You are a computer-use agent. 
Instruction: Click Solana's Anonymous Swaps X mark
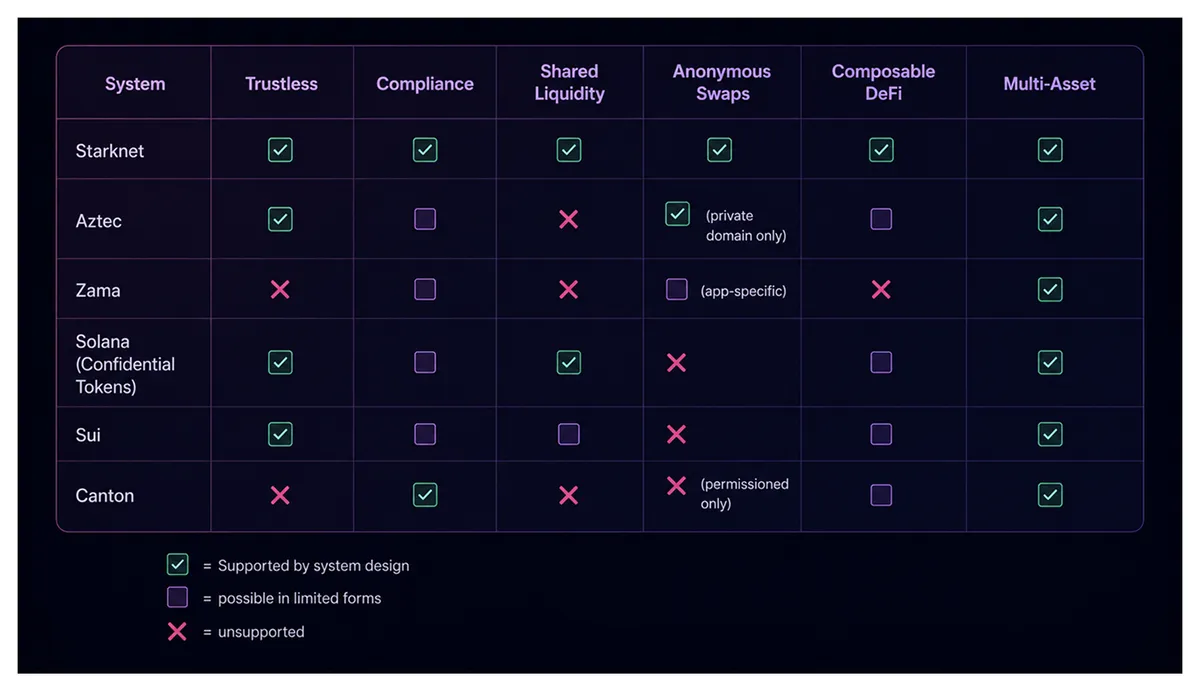[677, 363]
